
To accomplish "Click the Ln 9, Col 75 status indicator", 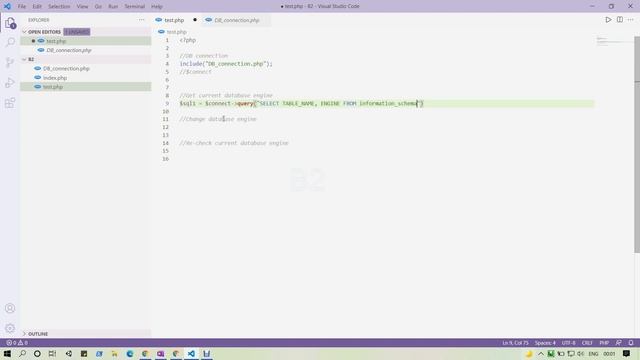I will [x=515, y=343].
